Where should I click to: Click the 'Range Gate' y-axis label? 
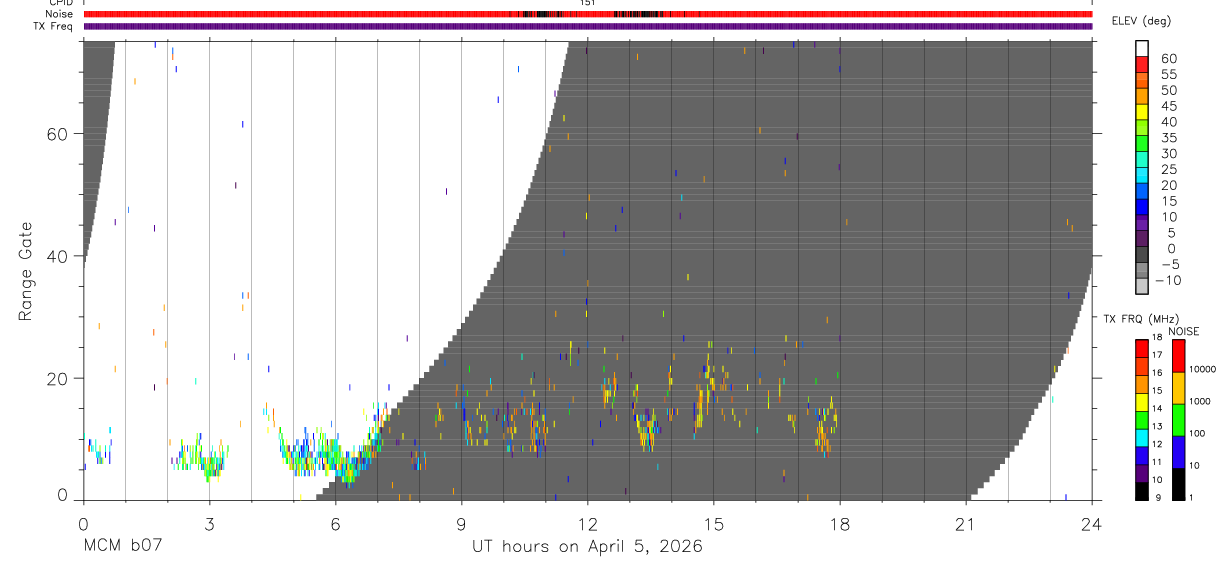26,271
